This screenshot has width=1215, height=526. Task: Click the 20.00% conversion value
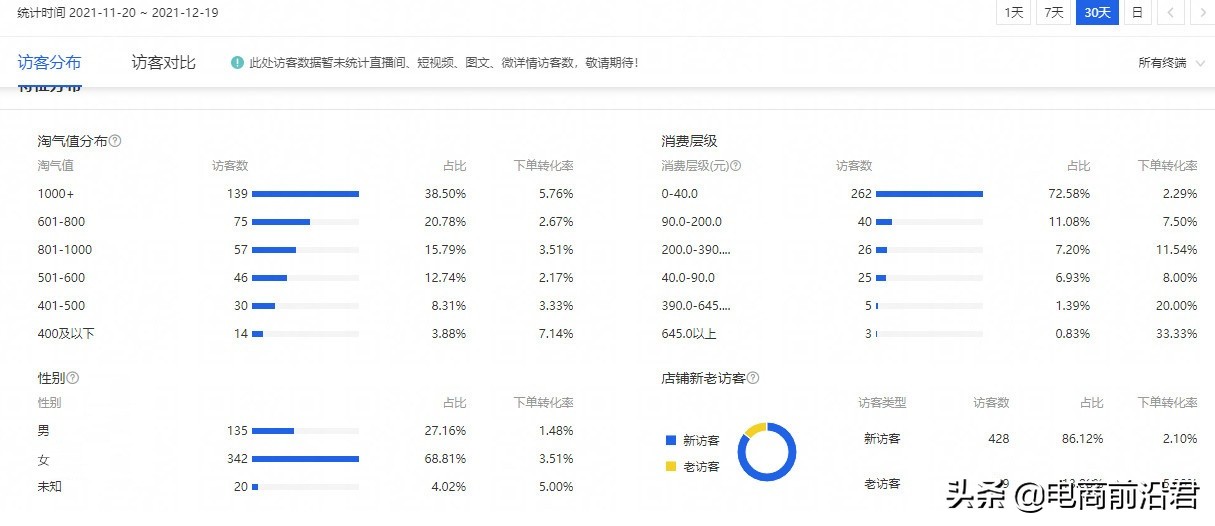1175,306
